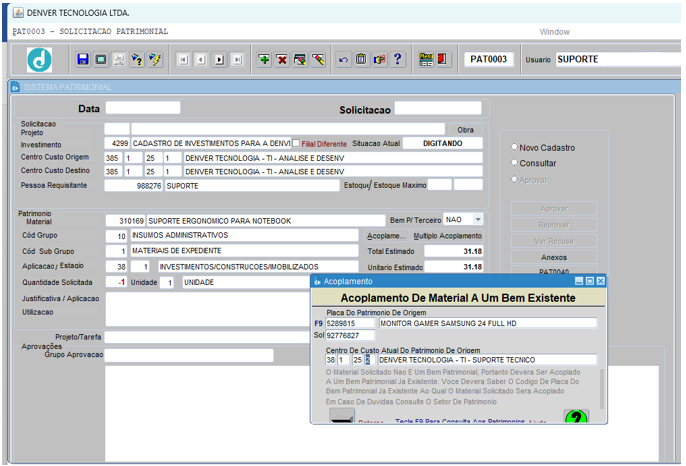Select the Novo Cadastro radio button
The height and width of the screenshot is (466, 686).
point(514,148)
